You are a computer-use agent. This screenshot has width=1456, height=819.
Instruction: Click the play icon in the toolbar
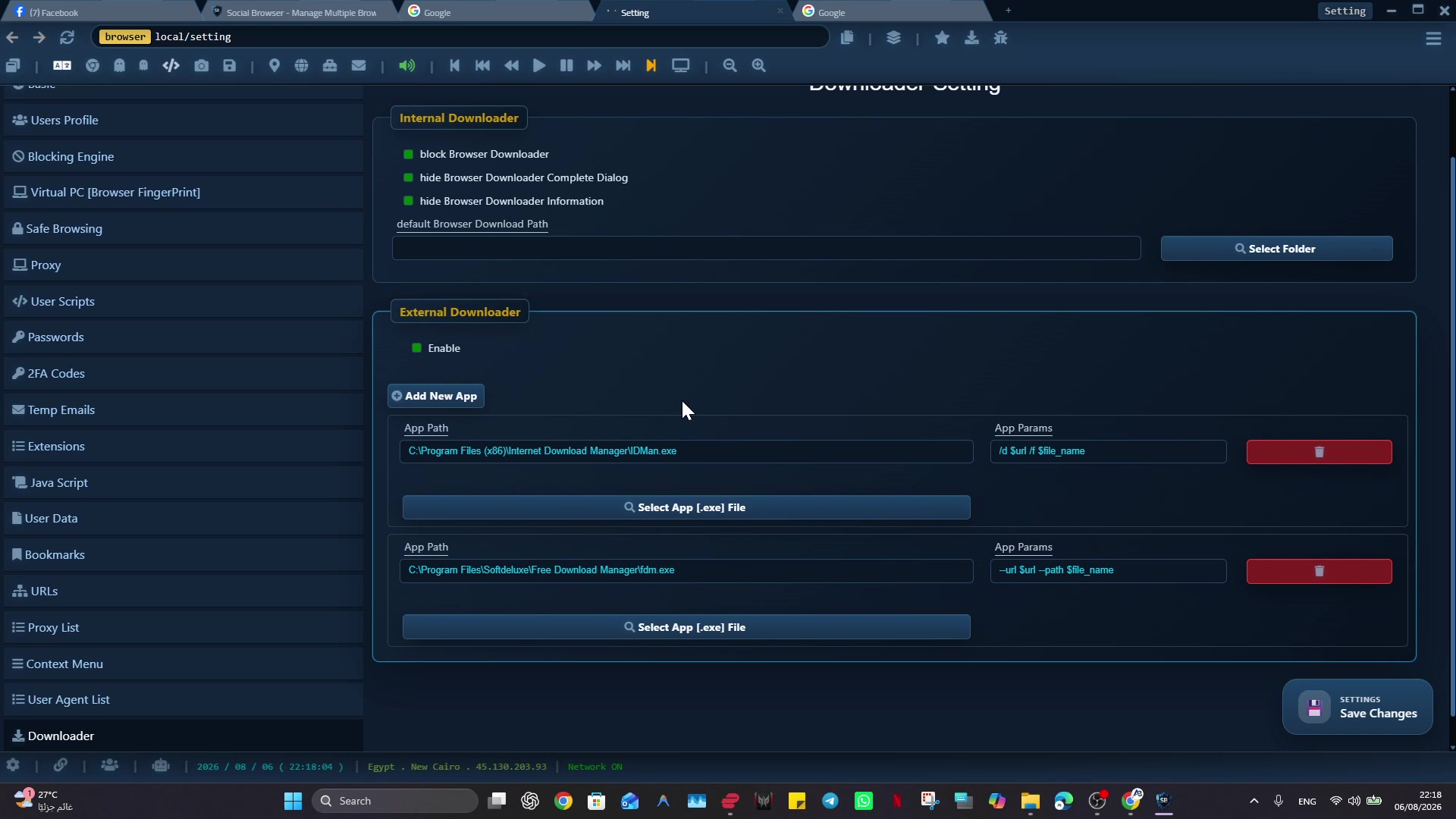tap(539, 66)
